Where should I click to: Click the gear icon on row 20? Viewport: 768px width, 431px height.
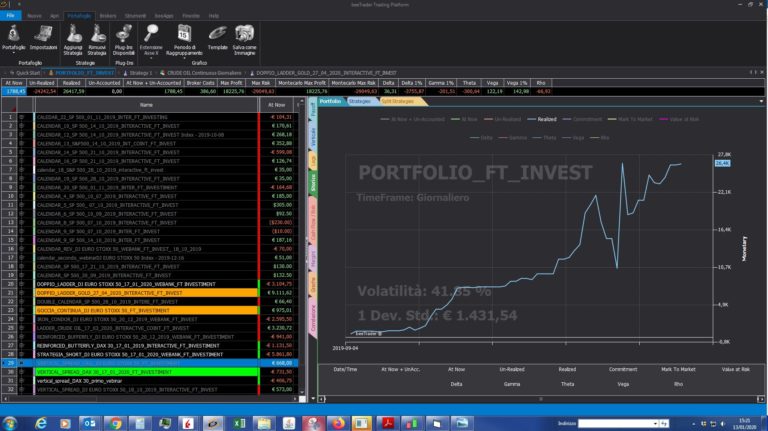pyautogui.click(x=22, y=284)
